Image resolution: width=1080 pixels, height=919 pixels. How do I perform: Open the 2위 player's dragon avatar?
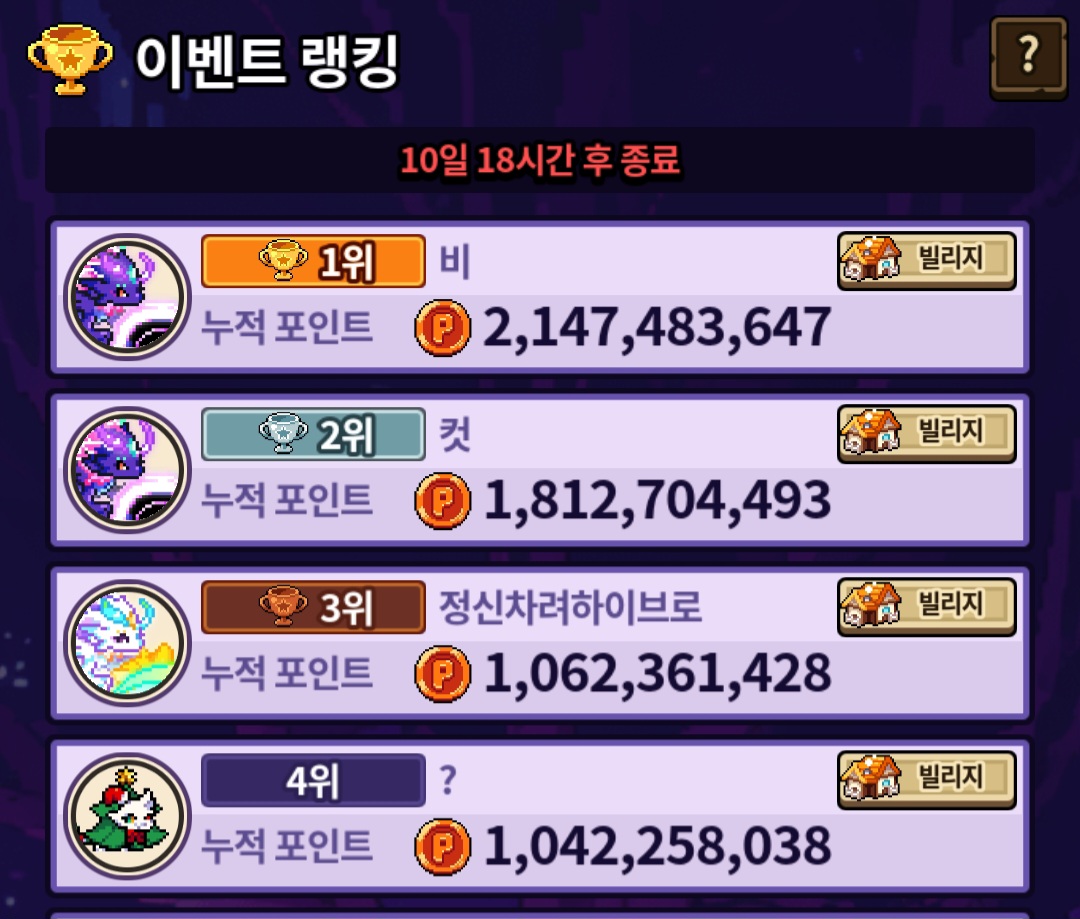point(127,470)
